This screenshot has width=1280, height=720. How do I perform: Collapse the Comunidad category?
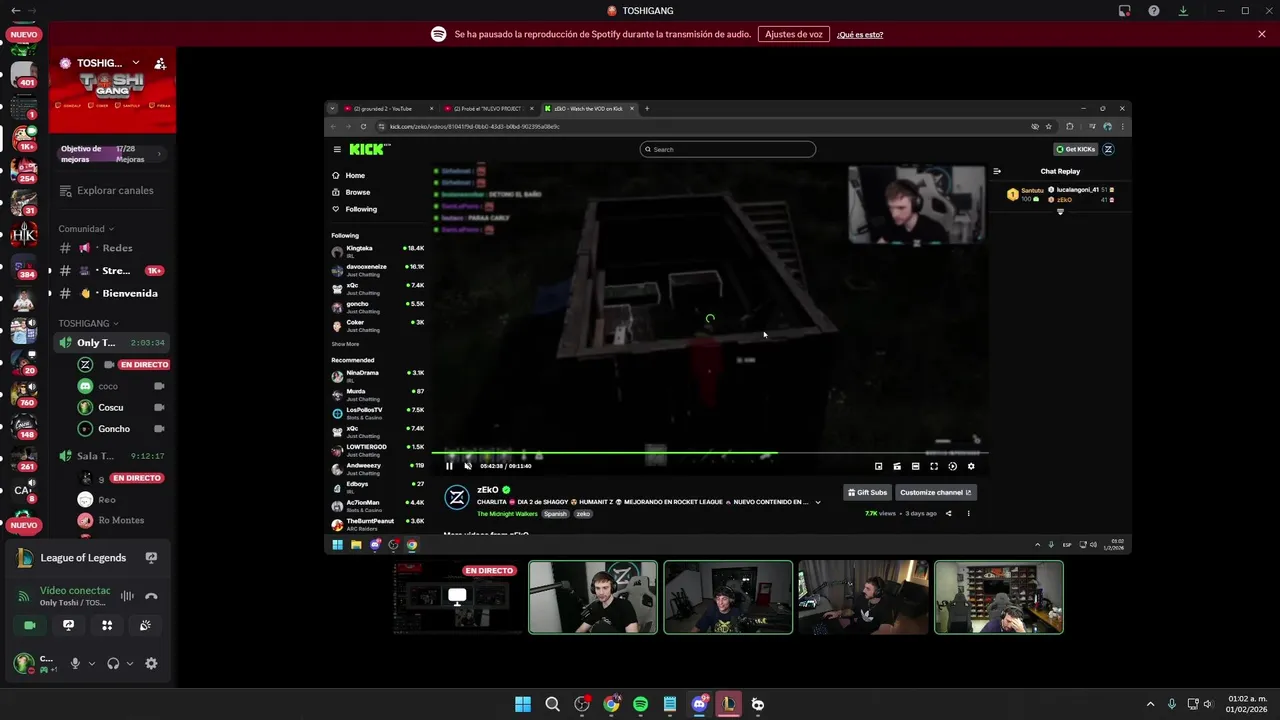coord(86,229)
